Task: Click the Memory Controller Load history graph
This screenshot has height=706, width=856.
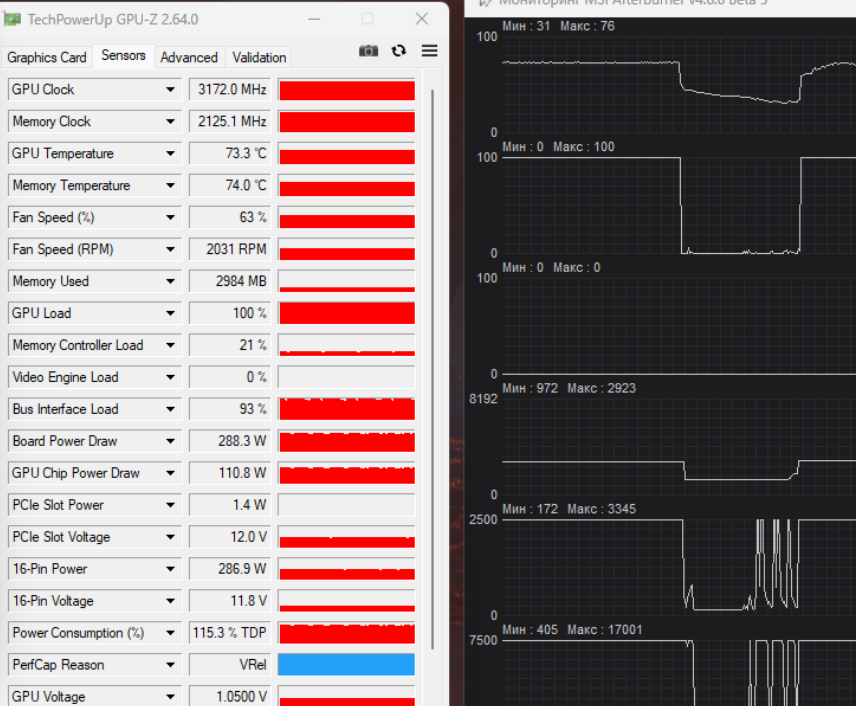Action: coord(347,345)
